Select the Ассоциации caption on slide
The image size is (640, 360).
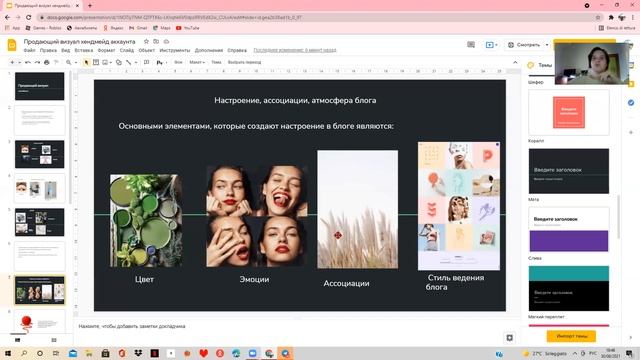tap(346, 283)
